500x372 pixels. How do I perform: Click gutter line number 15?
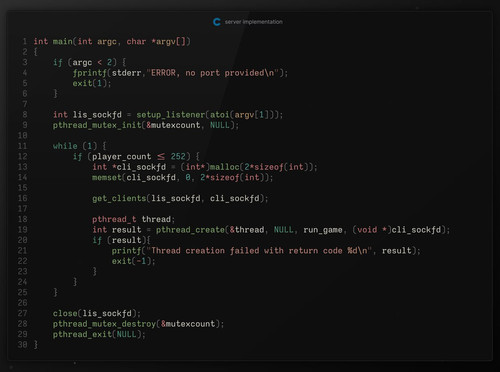(23, 188)
